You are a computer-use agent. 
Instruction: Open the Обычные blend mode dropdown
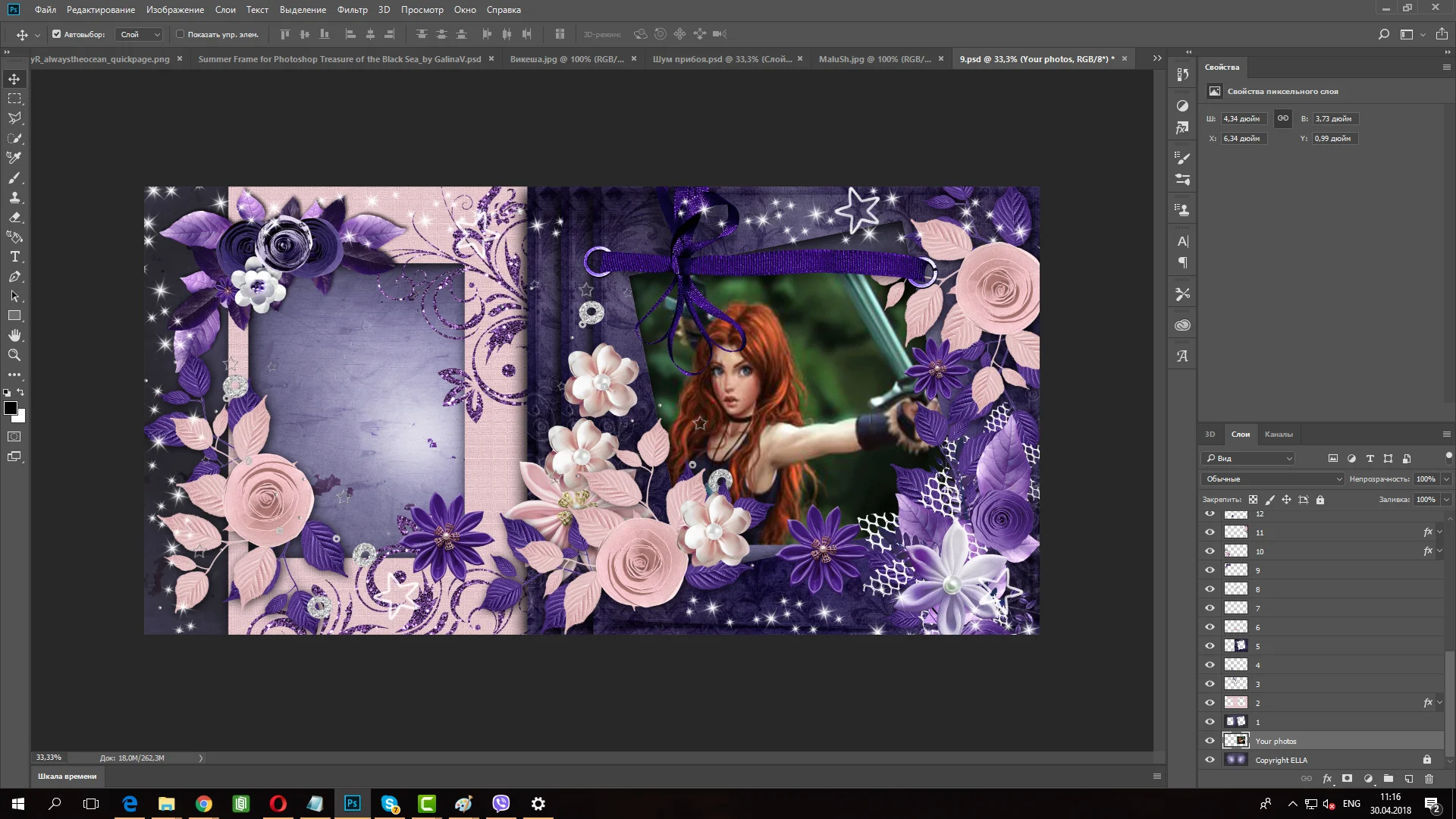tap(1272, 479)
